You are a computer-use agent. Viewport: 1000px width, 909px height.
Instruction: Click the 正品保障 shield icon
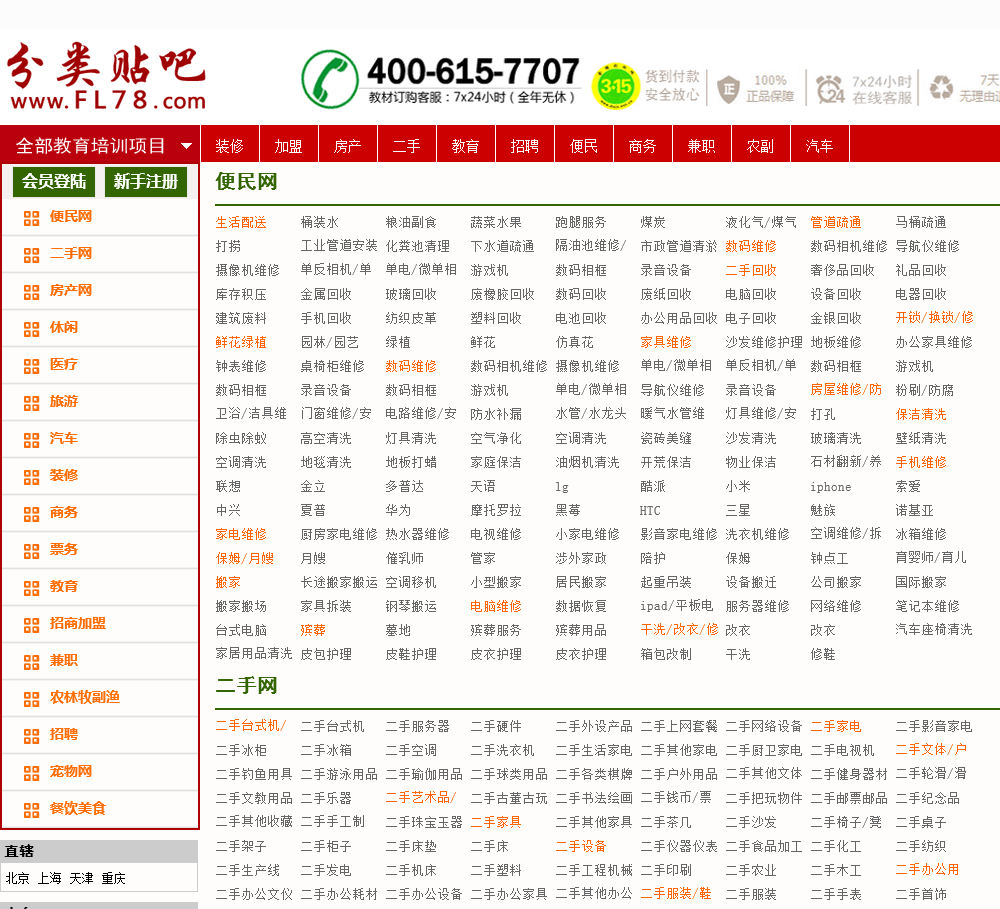[728, 89]
